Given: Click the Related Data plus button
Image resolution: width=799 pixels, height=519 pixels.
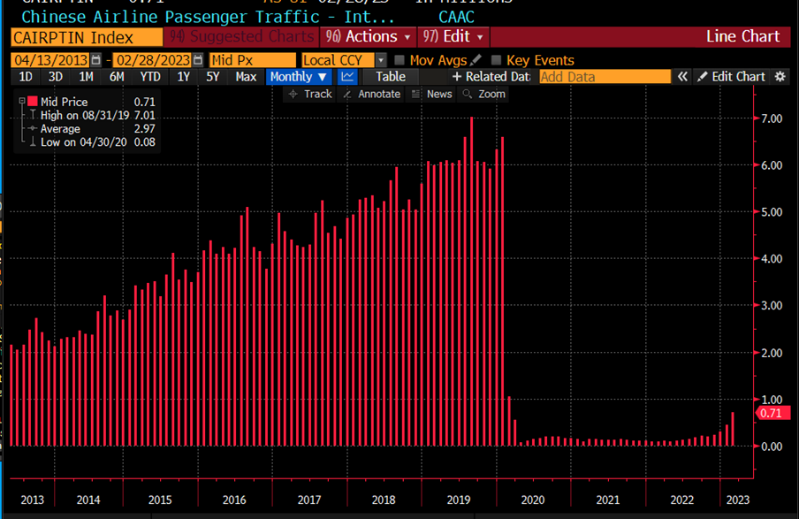Looking at the screenshot, I should (x=491, y=77).
